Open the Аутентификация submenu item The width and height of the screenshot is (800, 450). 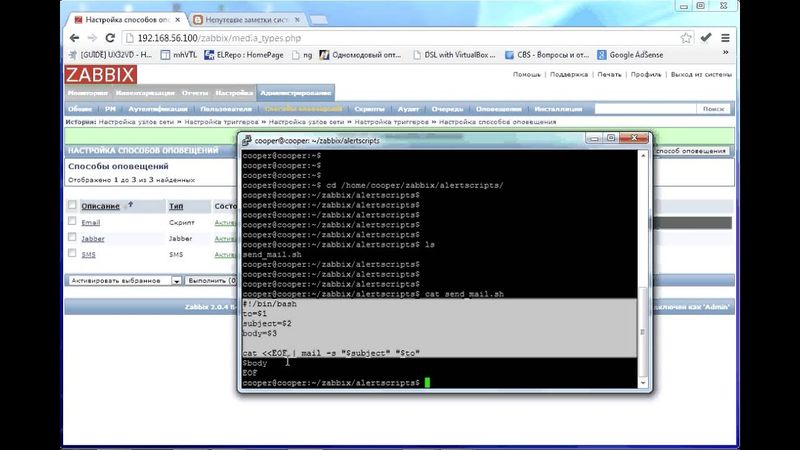[x=158, y=109]
